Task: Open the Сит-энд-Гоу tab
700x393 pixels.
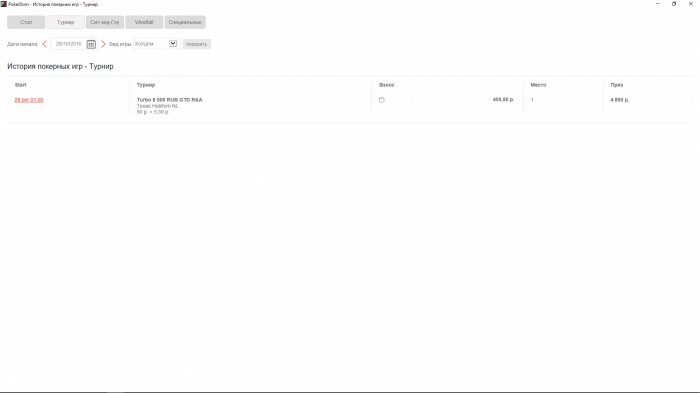Action: point(105,22)
